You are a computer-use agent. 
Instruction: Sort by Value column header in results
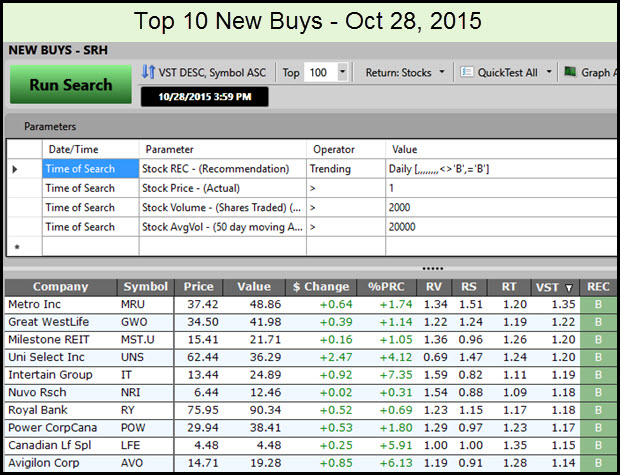254,287
